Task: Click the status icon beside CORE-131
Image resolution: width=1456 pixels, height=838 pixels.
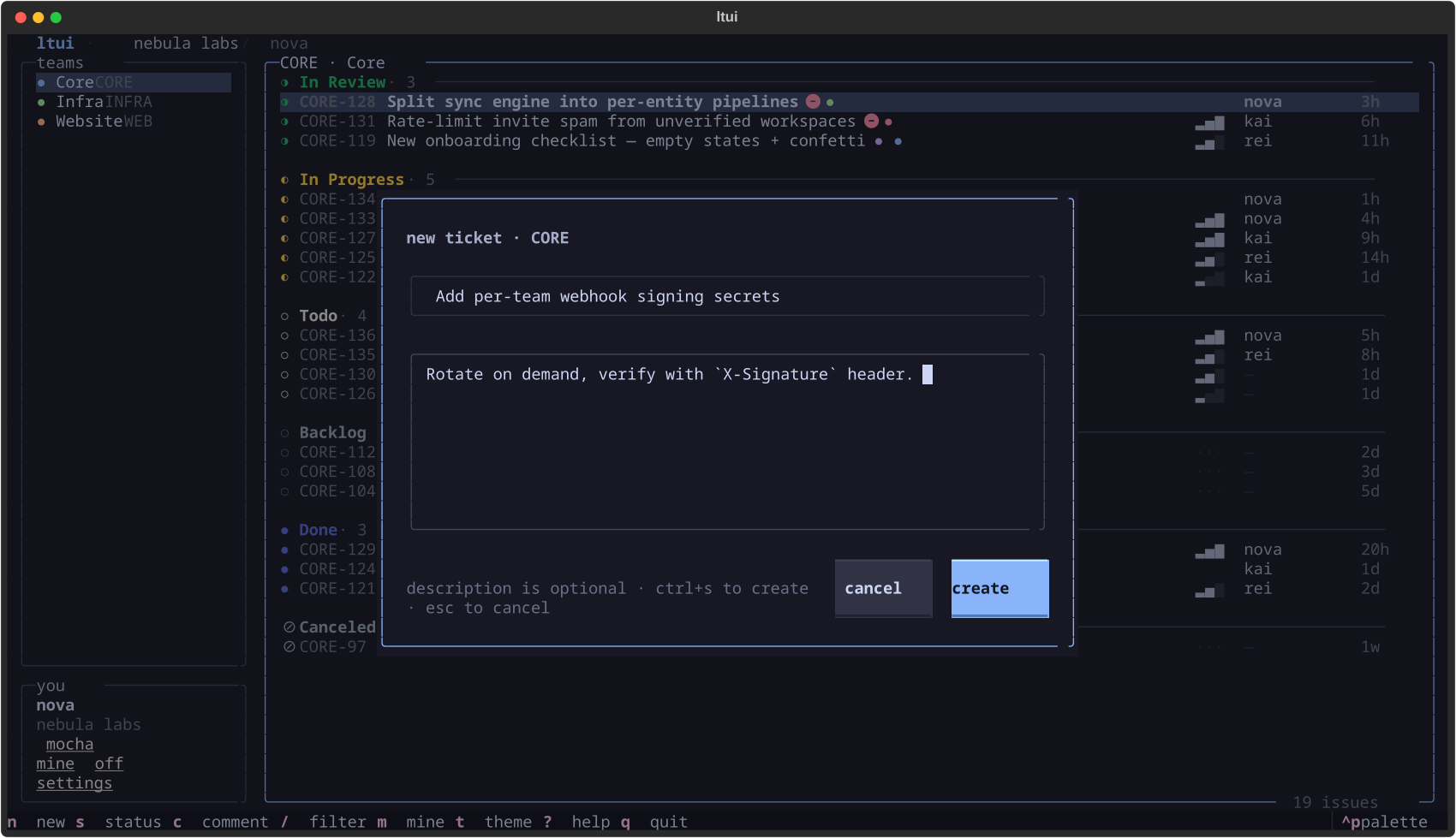Action: click(x=284, y=122)
